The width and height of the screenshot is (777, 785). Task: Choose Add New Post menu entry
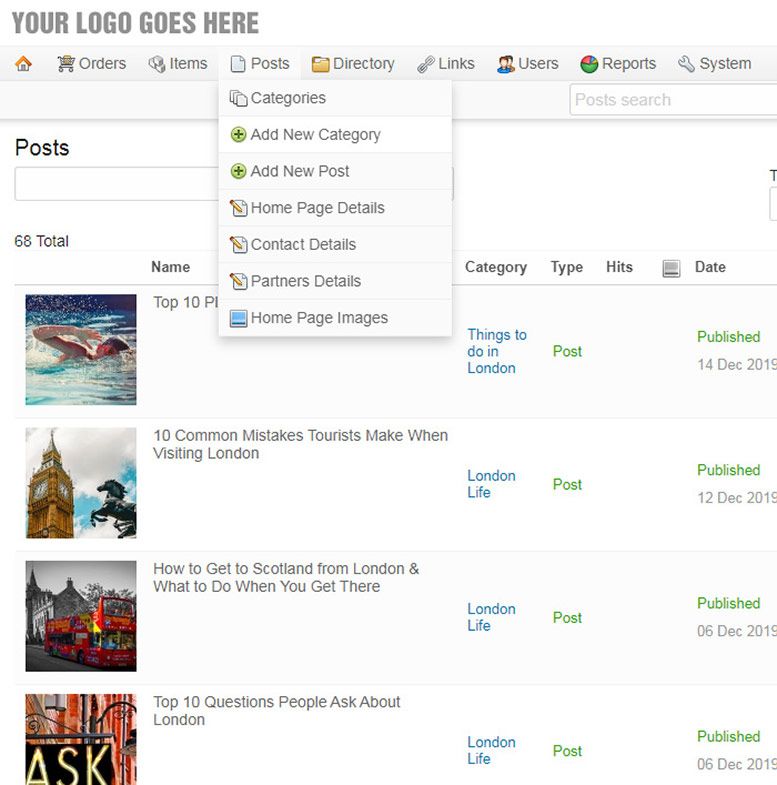point(335,171)
